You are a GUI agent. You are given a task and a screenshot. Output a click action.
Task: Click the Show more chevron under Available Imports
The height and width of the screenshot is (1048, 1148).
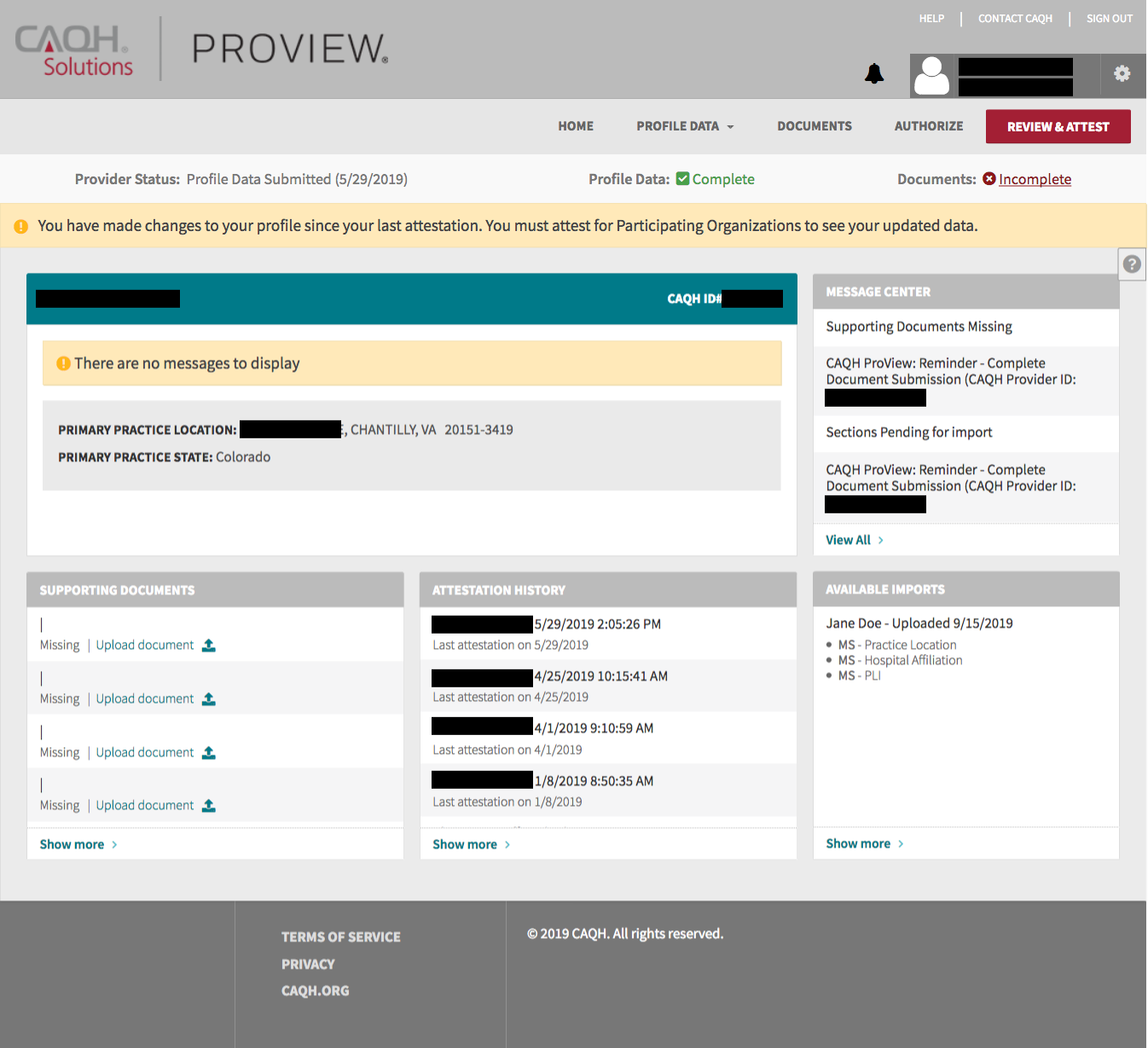[901, 844]
